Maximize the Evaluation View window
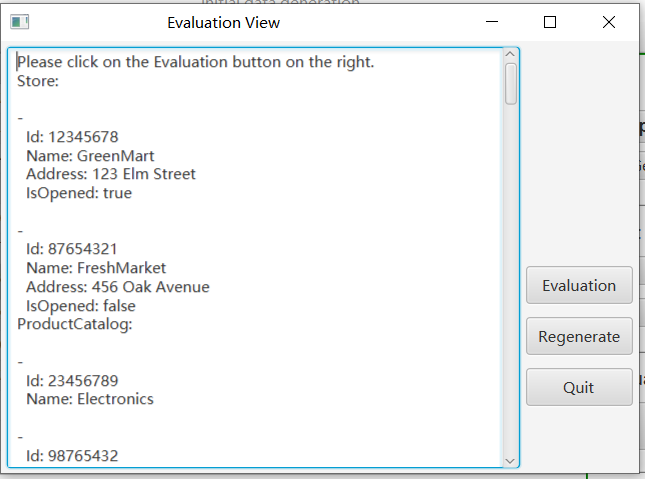 point(550,22)
